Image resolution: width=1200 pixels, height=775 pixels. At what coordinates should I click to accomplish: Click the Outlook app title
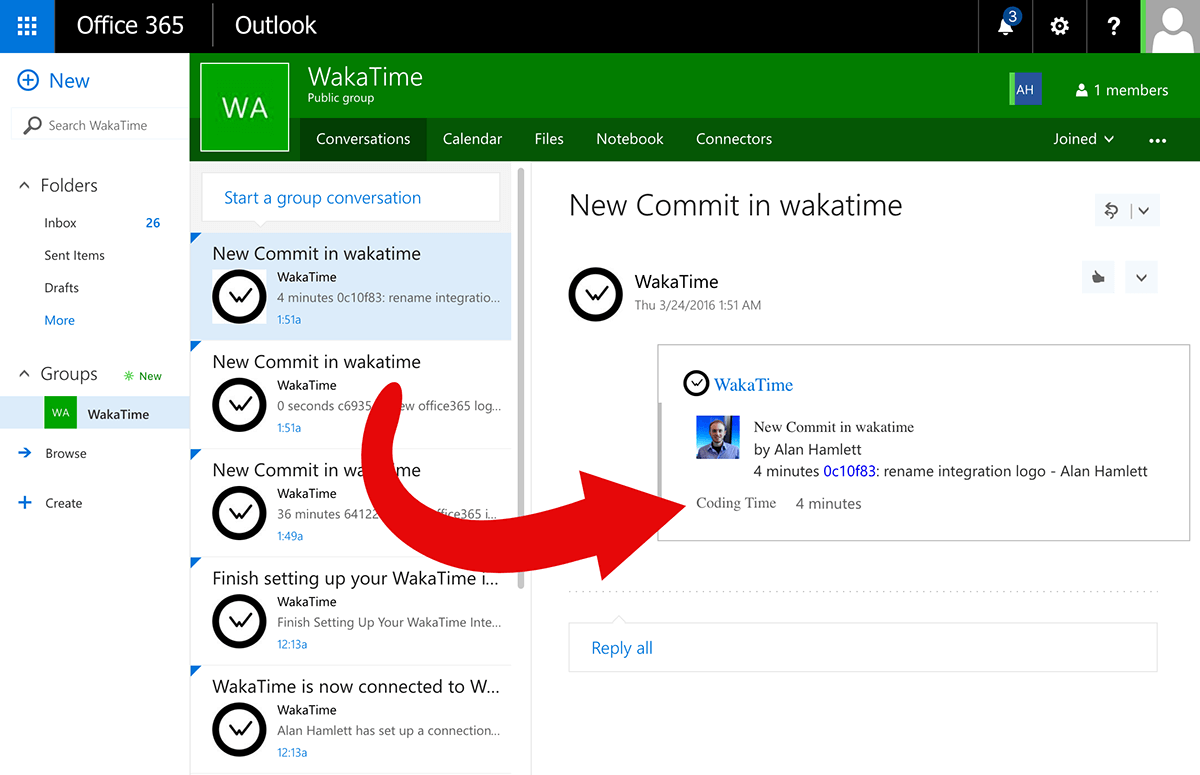point(276,26)
